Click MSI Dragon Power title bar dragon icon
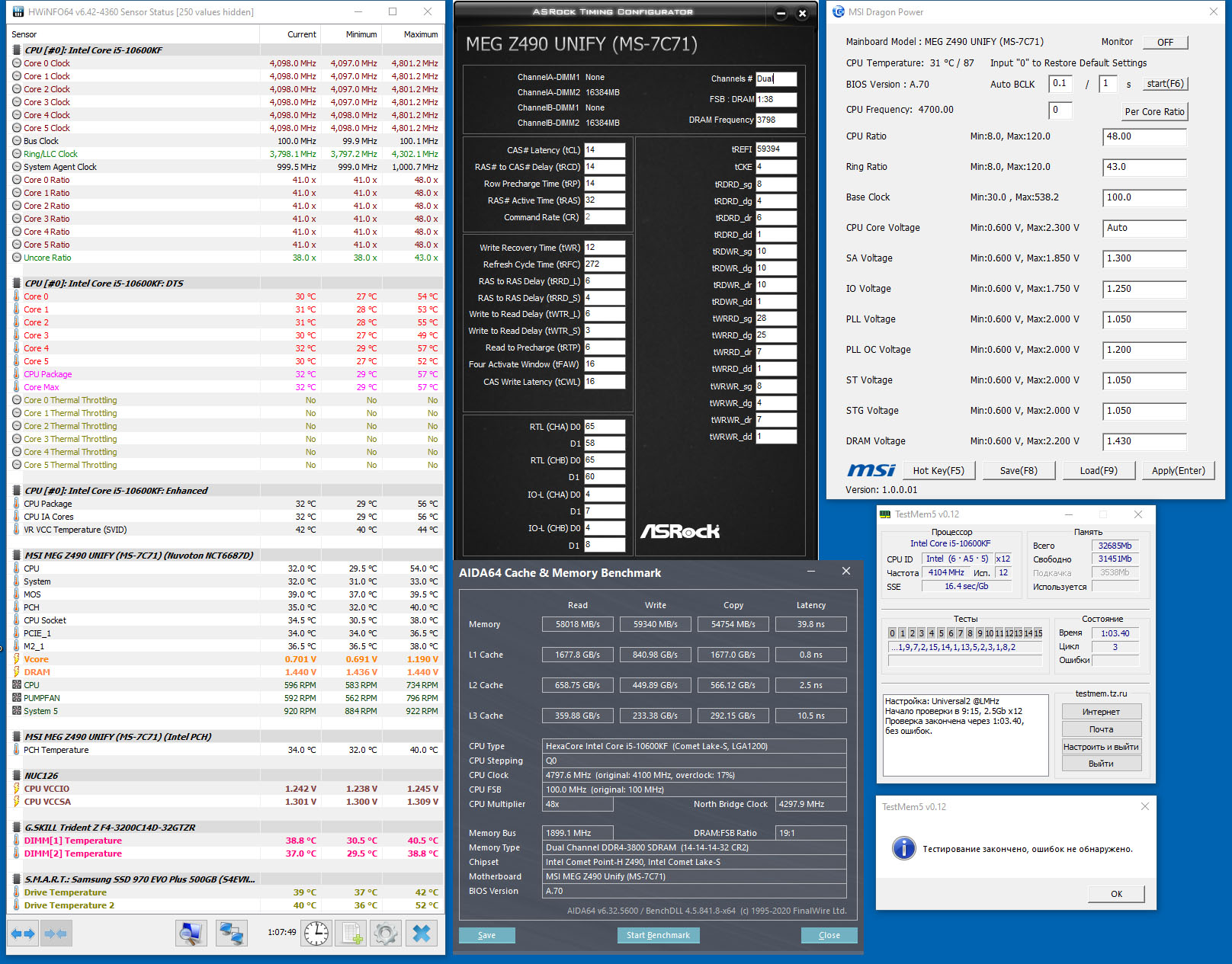Image resolution: width=1232 pixels, height=964 pixels. [x=839, y=11]
